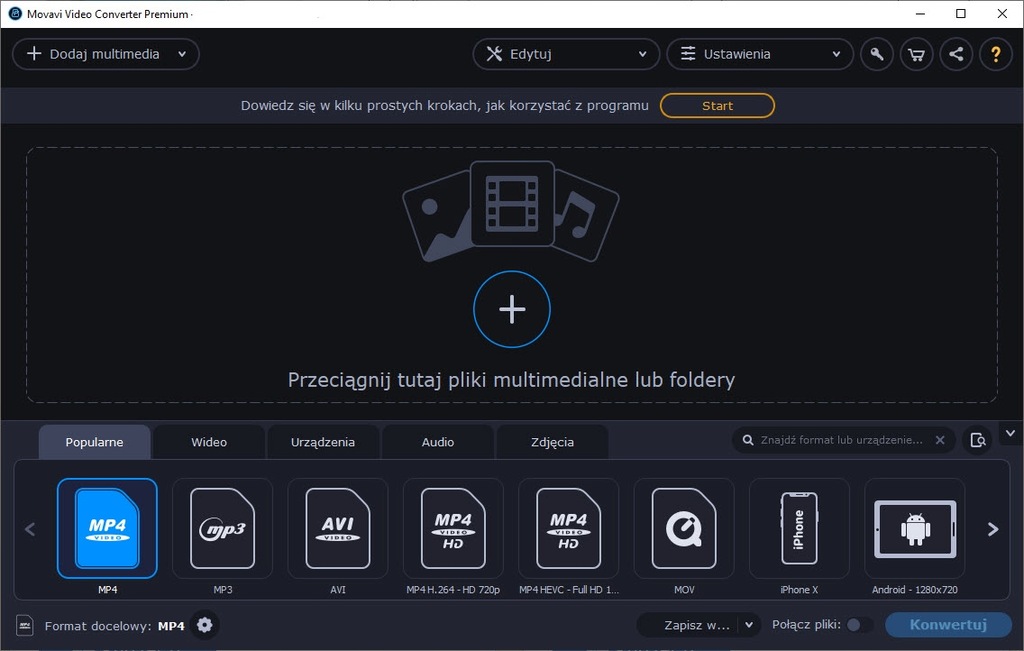The image size is (1024, 651).
Task: Show previous presets with the left arrow
Action: (30, 529)
